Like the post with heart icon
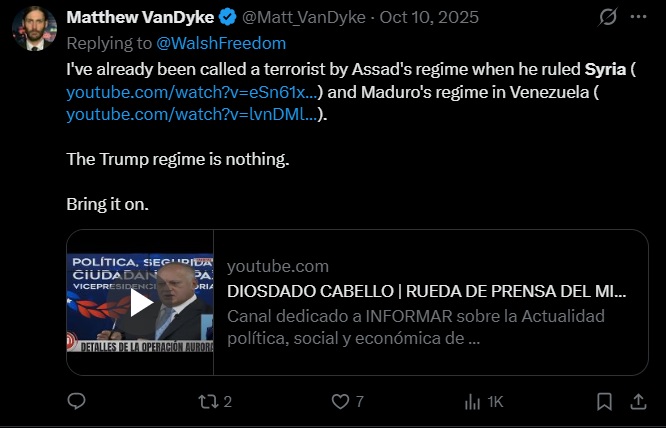The width and height of the screenshot is (666, 428). (x=341, y=401)
